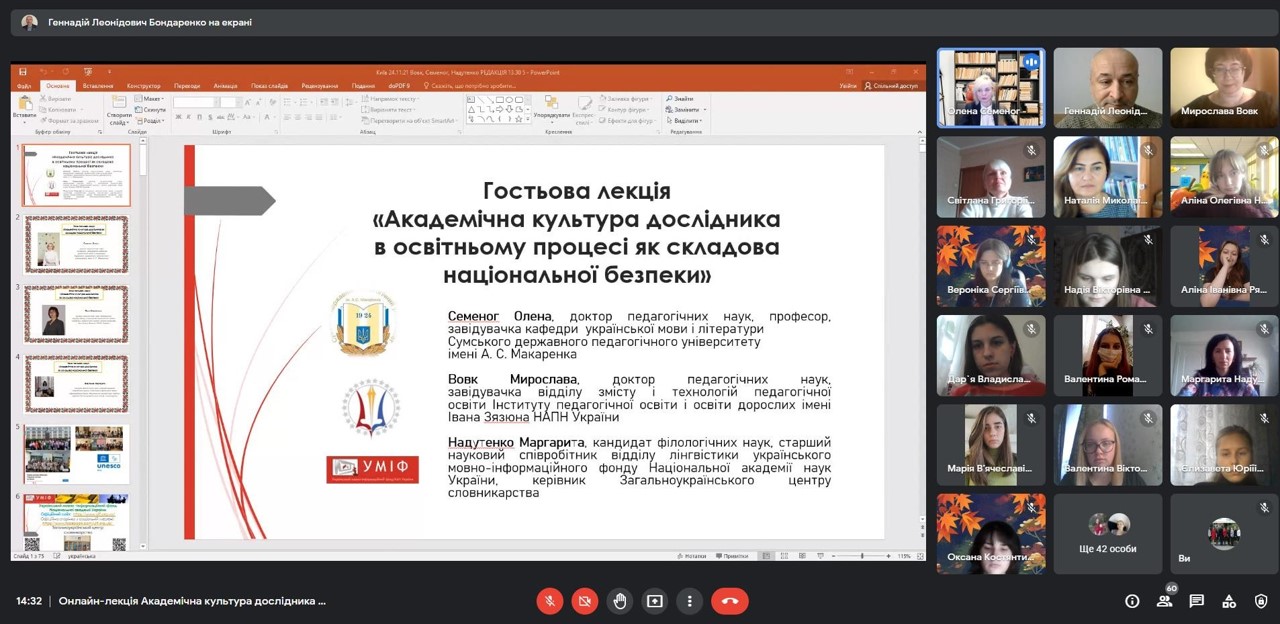Select the 'Ще 42 особи' tile
This screenshot has height=624, width=1280.
(x=1107, y=533)
